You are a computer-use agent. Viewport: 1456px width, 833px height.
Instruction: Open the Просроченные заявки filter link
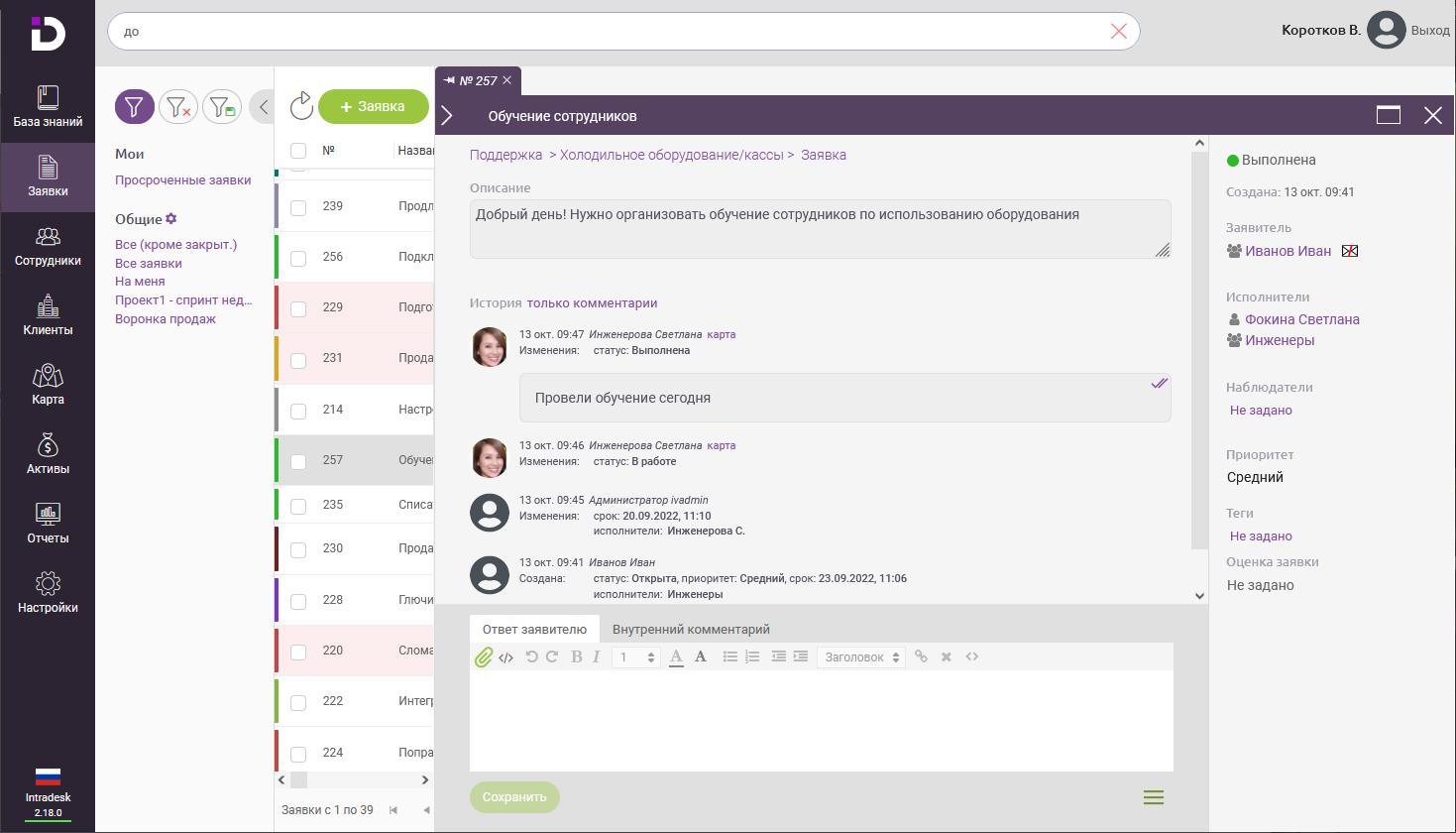pyautogui.click(x=183, y=180)
